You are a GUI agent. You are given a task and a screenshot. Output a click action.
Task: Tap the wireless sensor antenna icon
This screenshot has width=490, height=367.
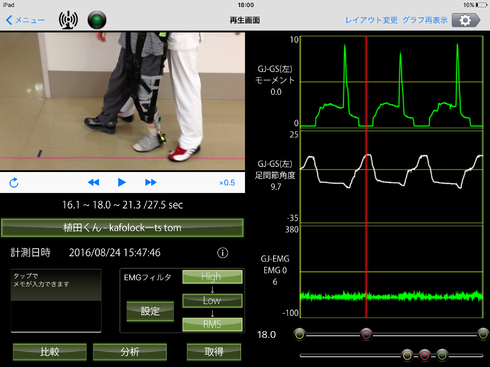(68, 20)
